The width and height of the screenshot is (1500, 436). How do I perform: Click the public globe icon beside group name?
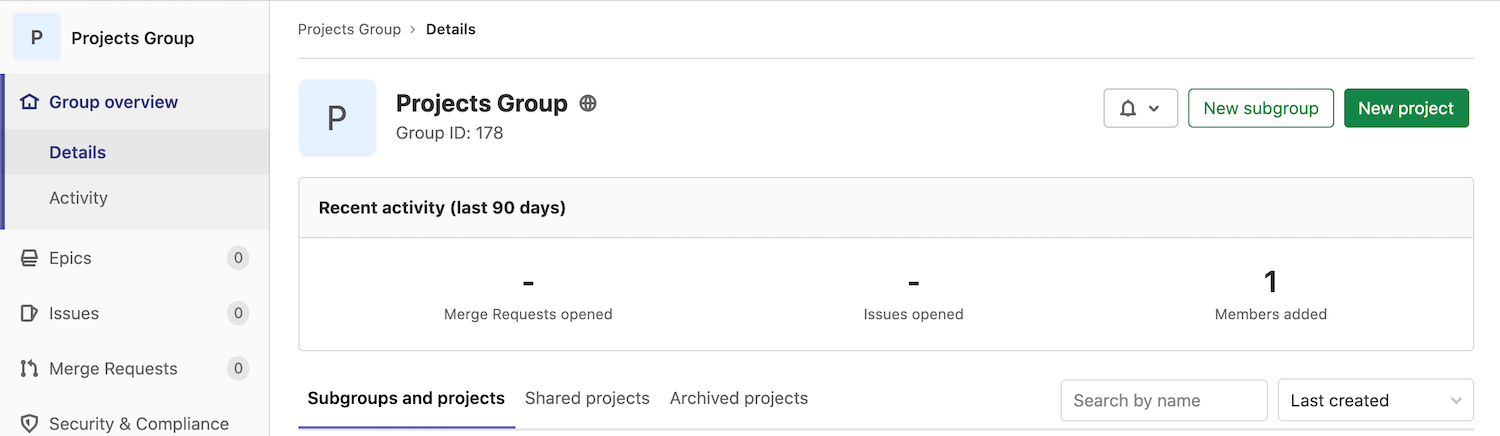588,103
